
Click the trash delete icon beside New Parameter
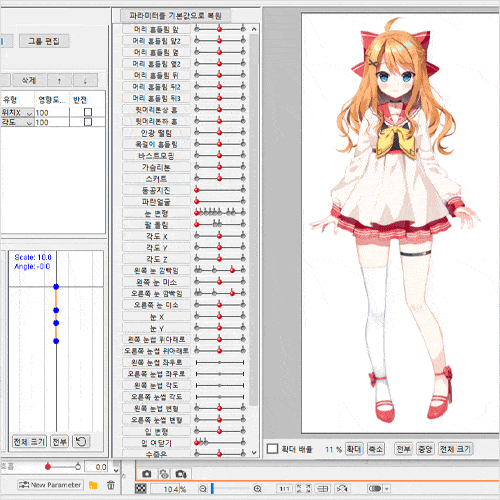point(111,485)
